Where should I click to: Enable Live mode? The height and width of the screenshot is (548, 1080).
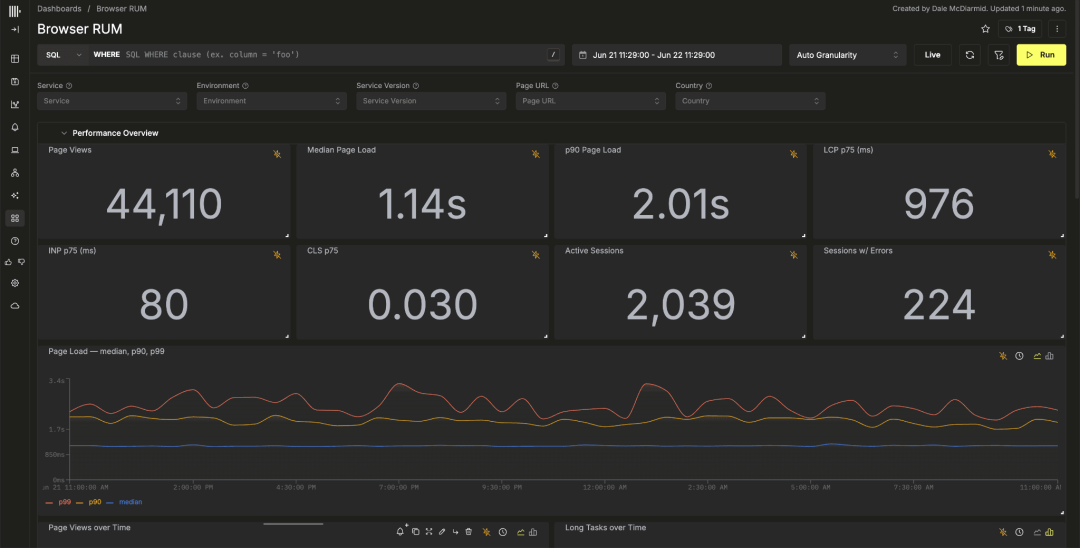[933, 55]
